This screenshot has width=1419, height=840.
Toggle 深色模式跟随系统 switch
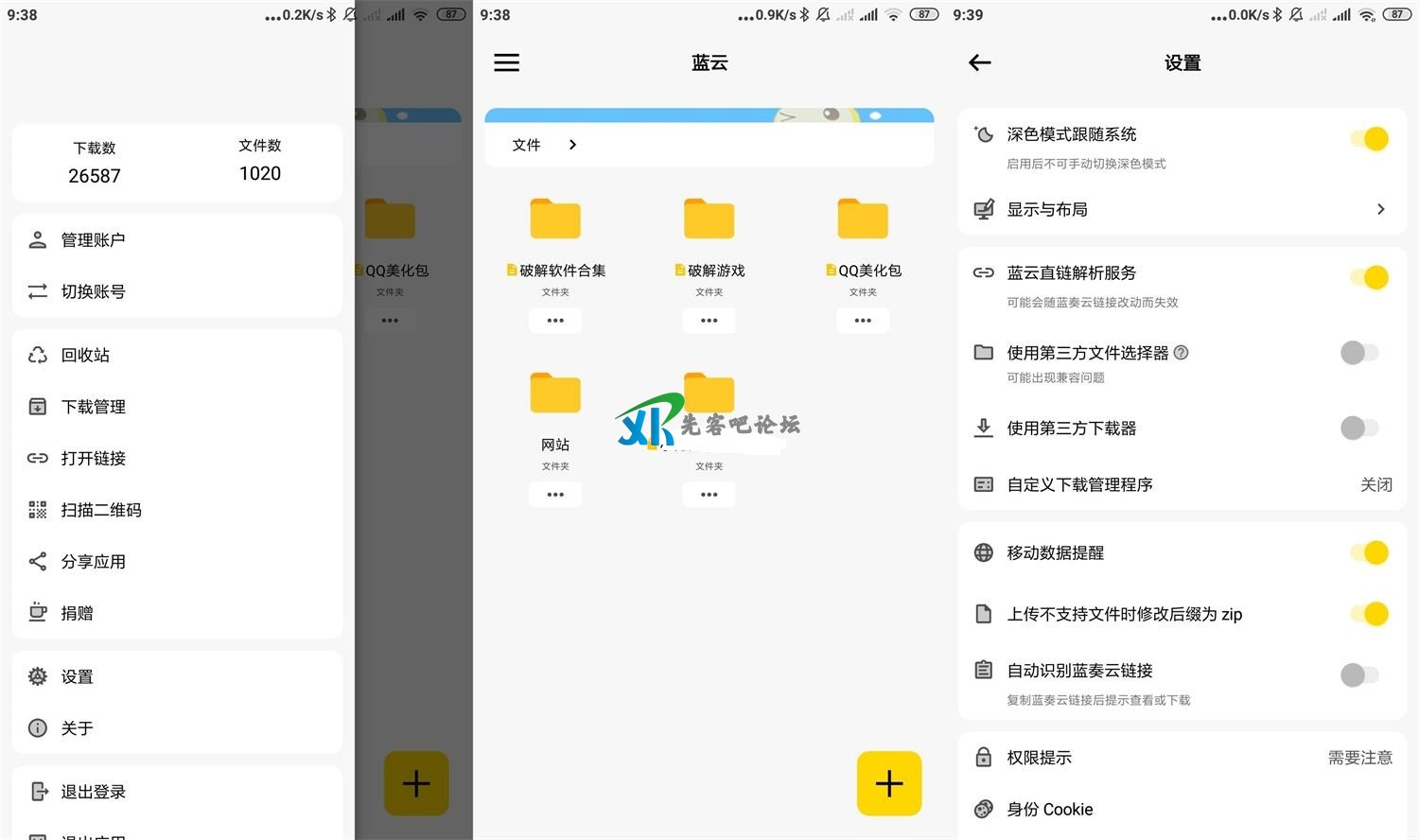(x=1369, y=139)
